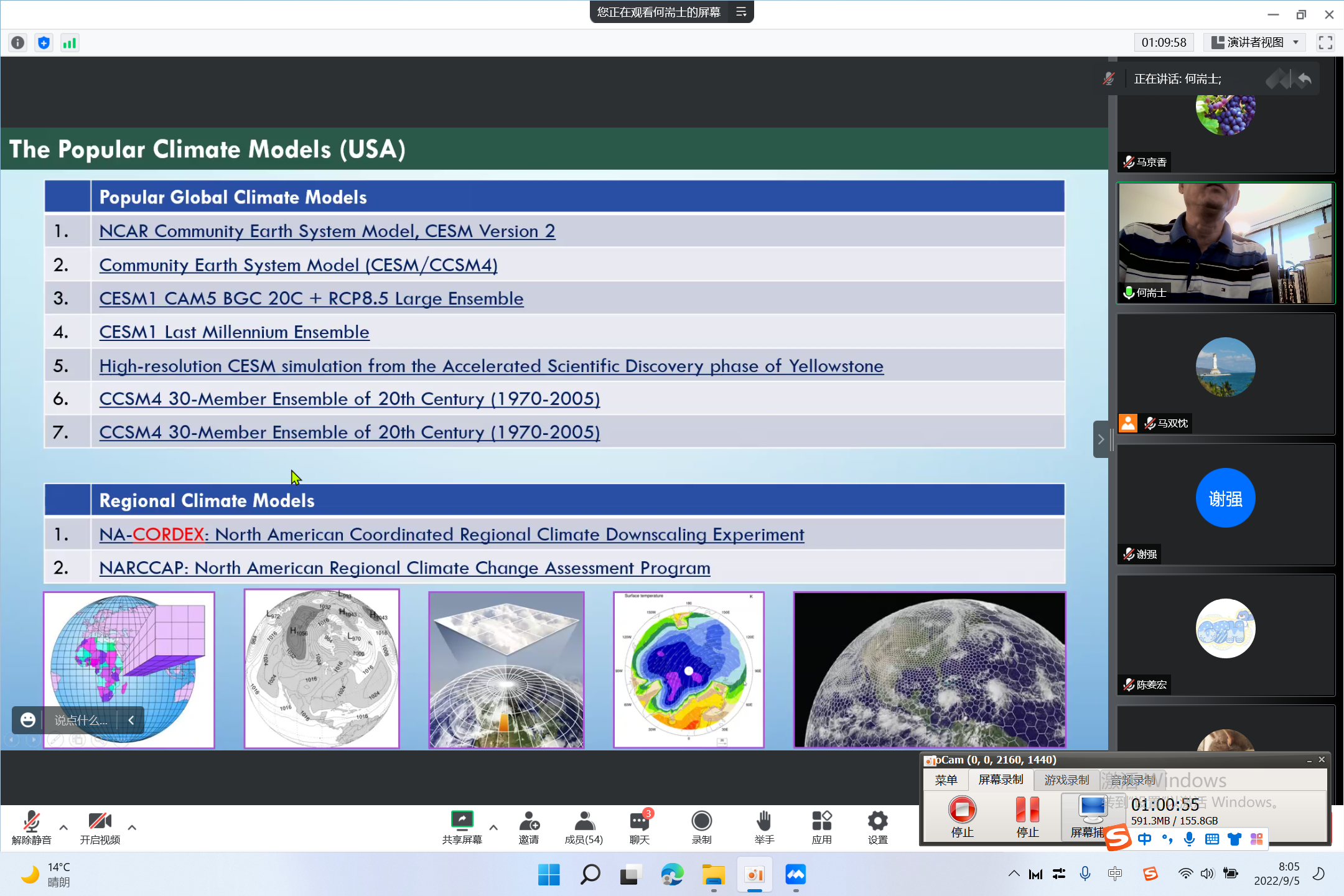Open sharing banner menu icon
The image size is (1344, 896).
(740, 12)
